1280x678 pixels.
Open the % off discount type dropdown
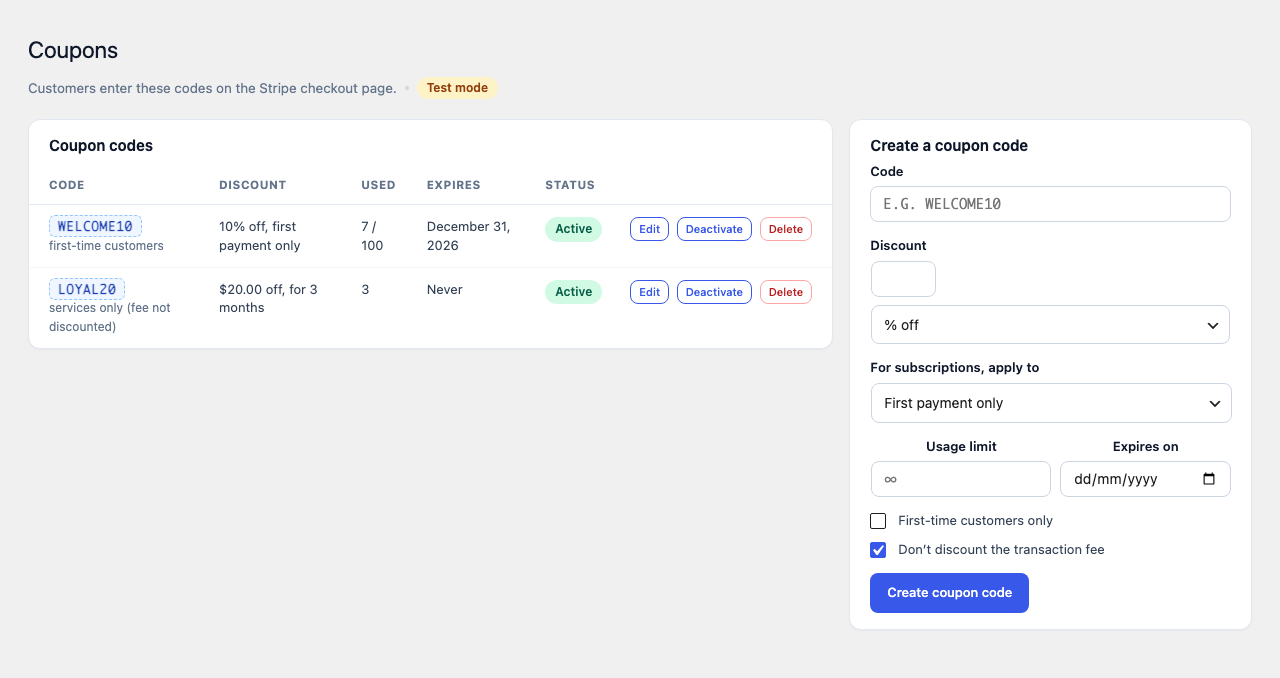[1050, 325]
